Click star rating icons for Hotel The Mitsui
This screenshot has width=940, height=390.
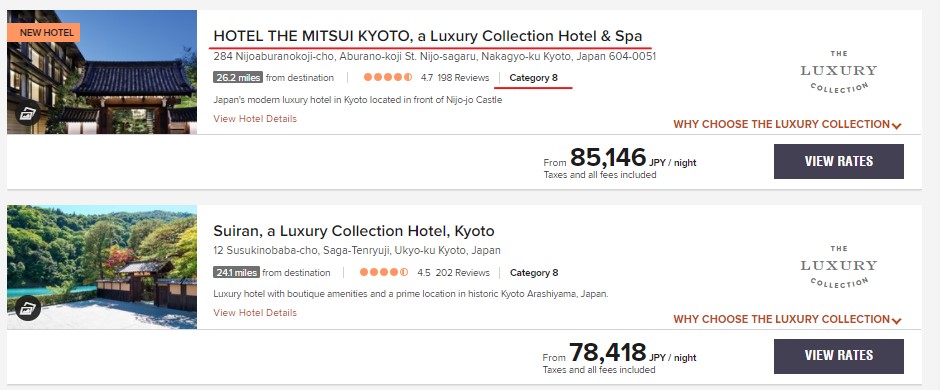388,77
